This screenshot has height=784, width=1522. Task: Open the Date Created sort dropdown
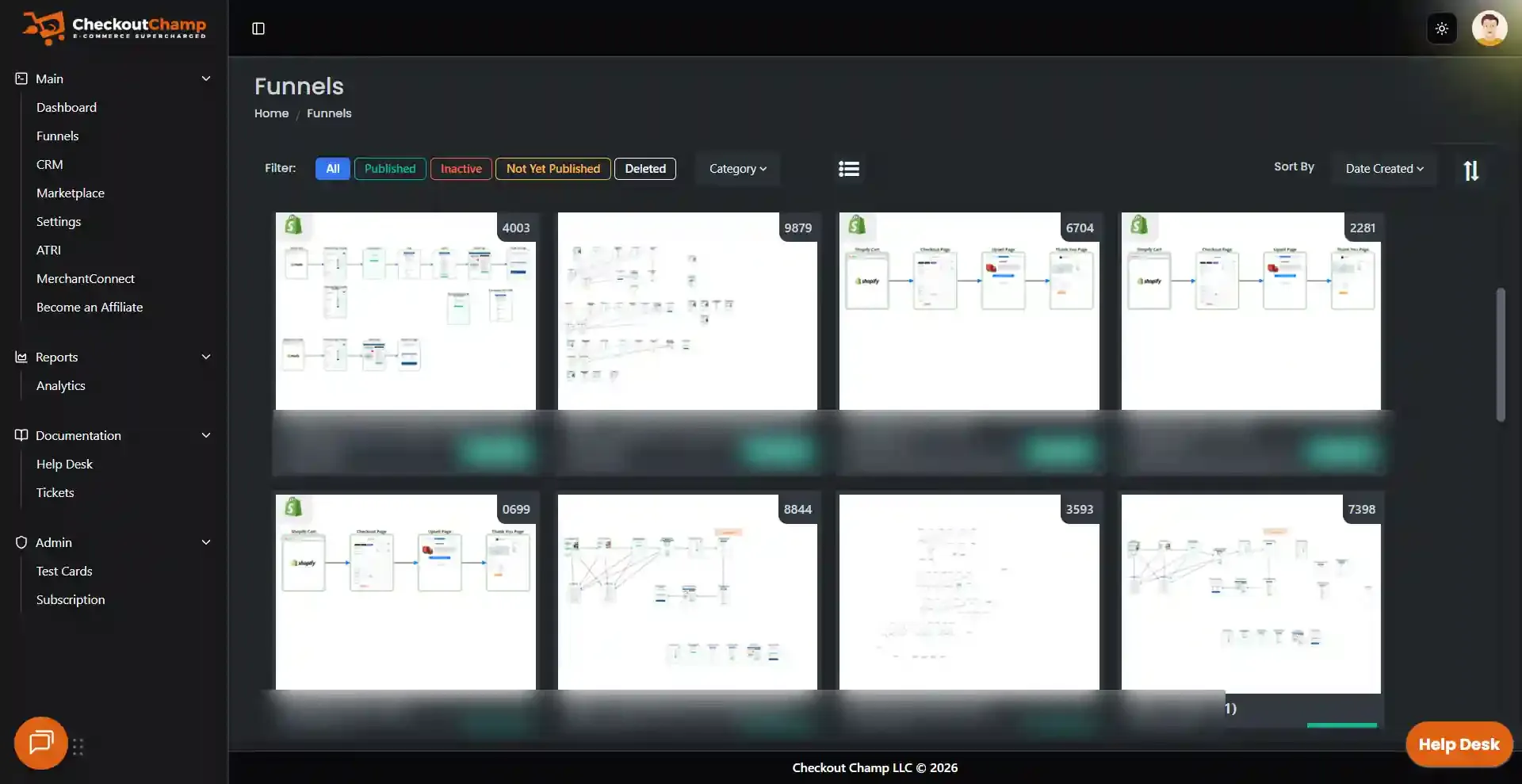1384,169
